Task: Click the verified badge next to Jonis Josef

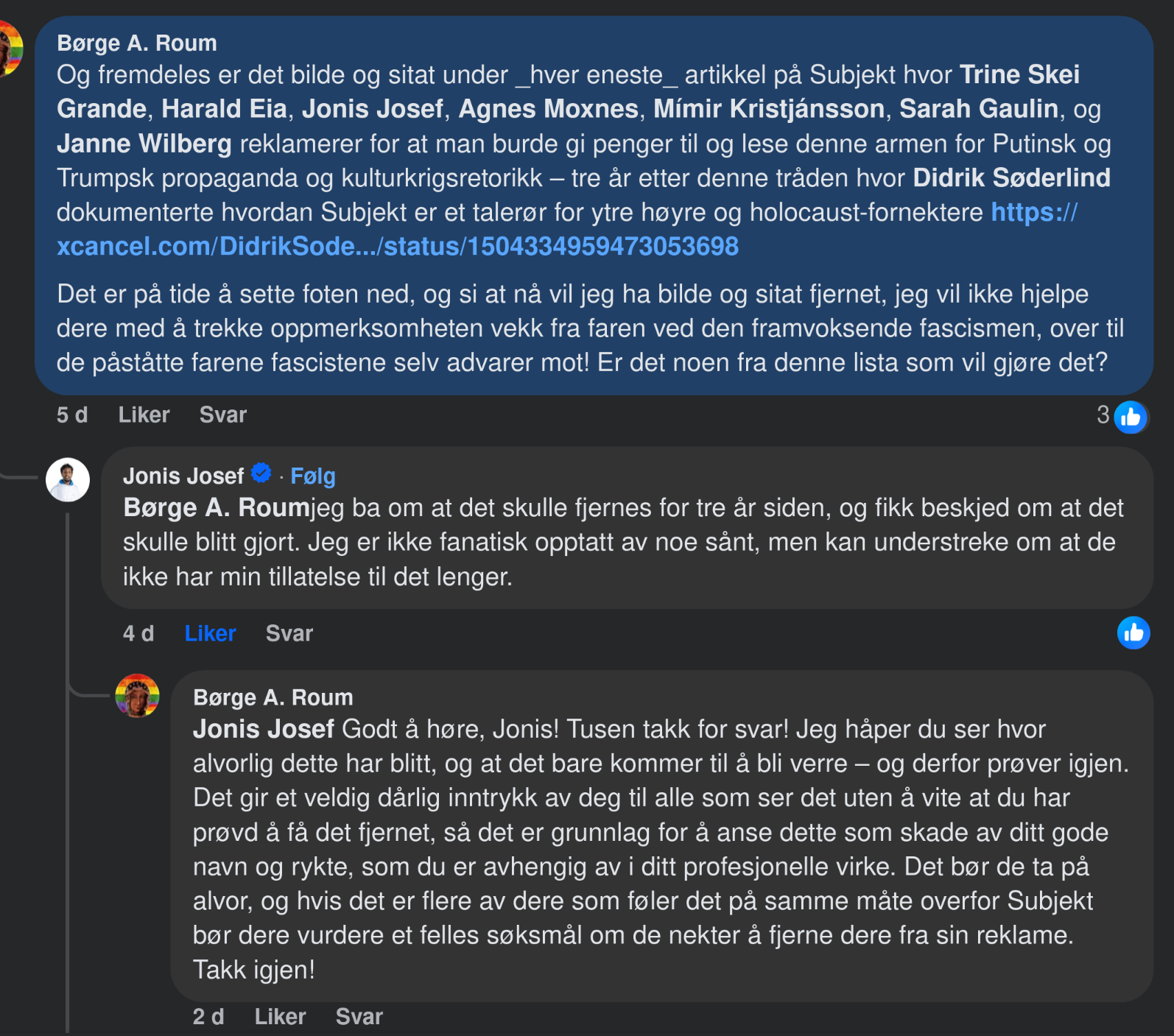Action: click(x=261, y=473)
